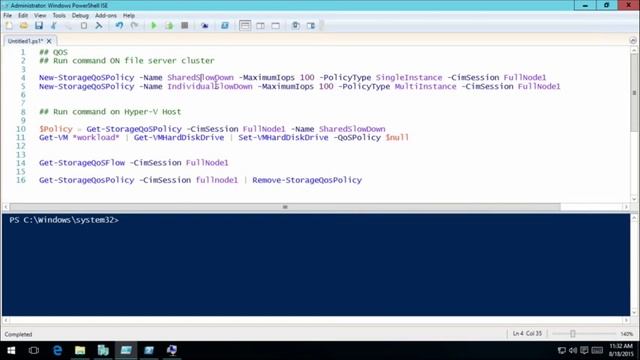640x360 pixels.
Task: Close the Untitled1.ps1 tab
Action: pos(49,41)
